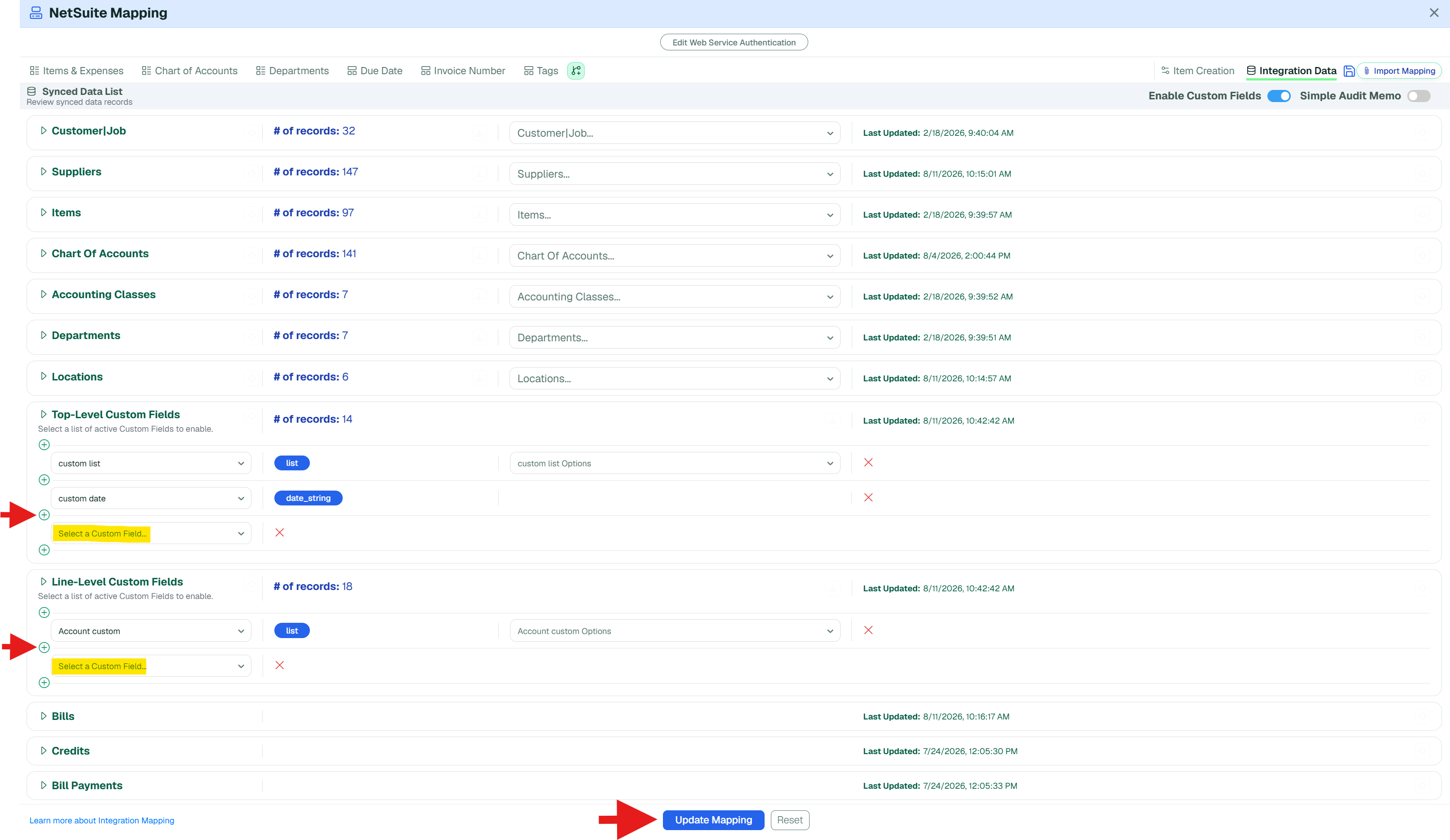Click the plus icon above Account custom row
Viewport: 1450px width, 840px height.
click(x=45, y=613)
